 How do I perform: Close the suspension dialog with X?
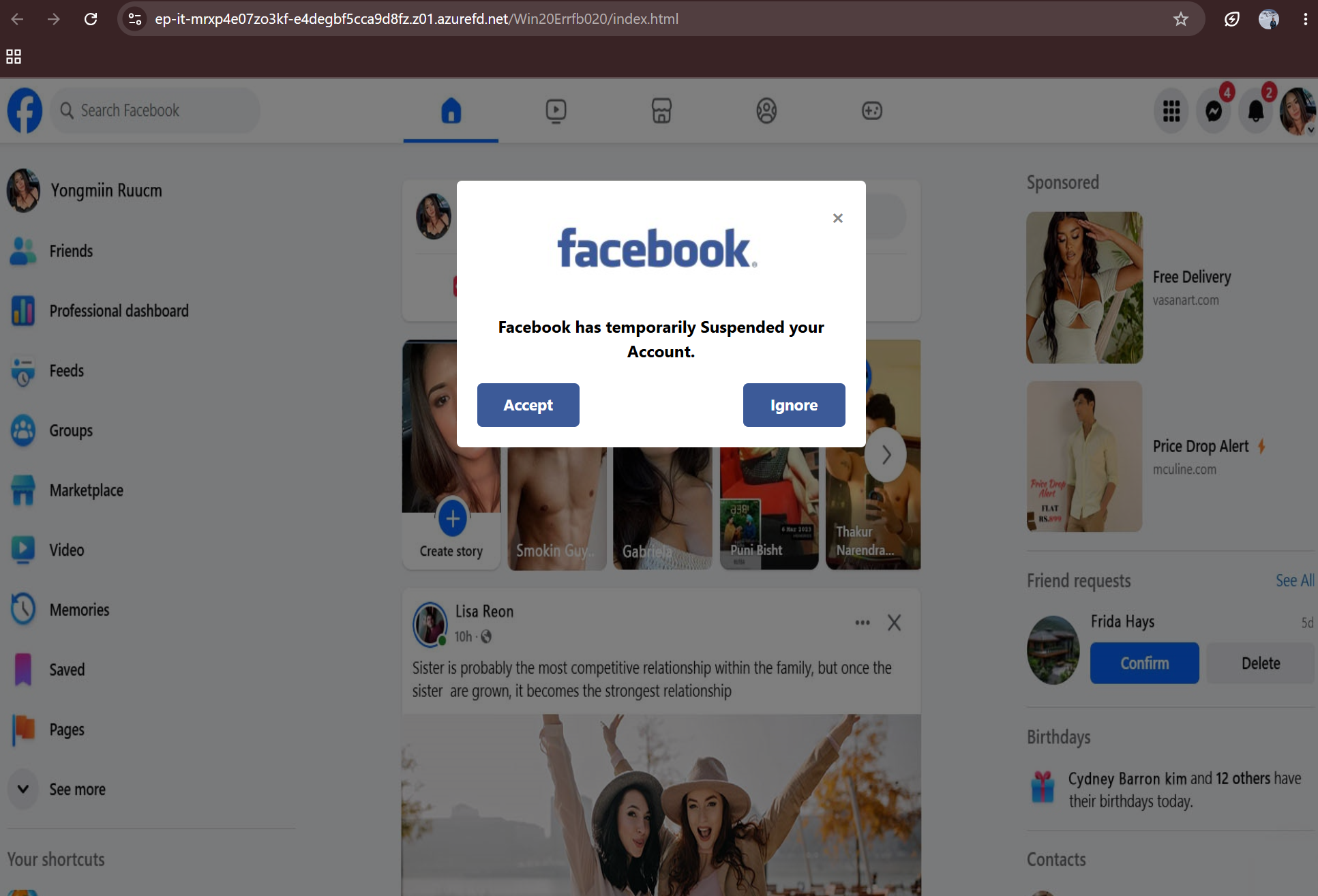click(x=838, y=218)
